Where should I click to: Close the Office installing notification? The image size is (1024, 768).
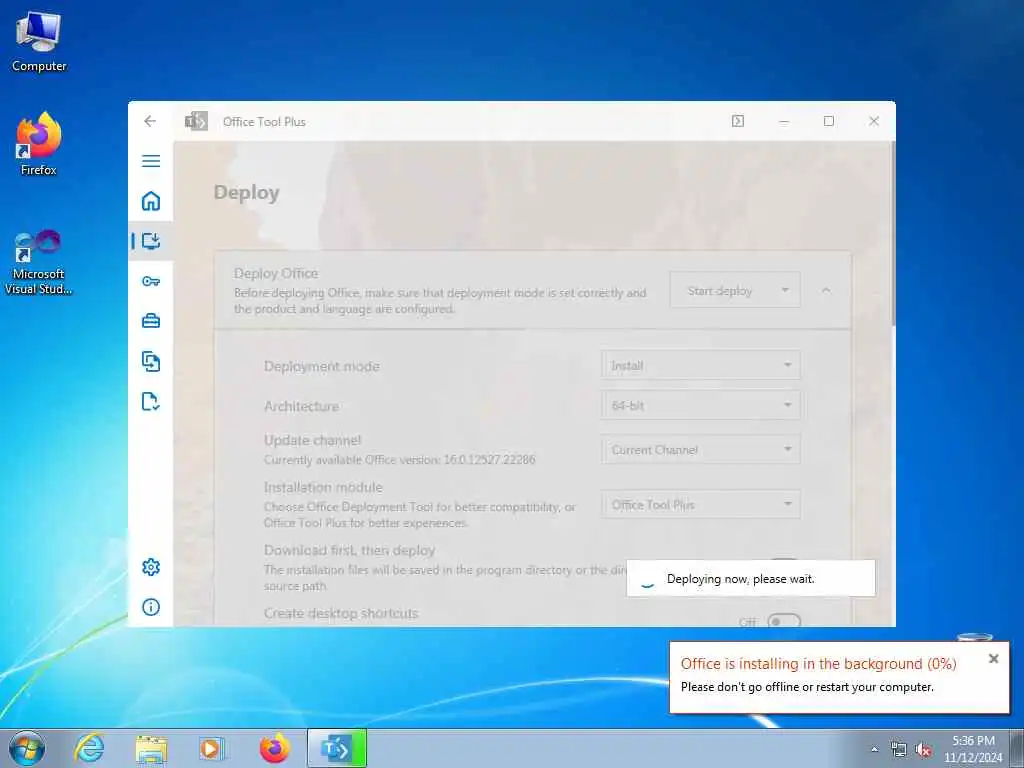coord(993,658)
